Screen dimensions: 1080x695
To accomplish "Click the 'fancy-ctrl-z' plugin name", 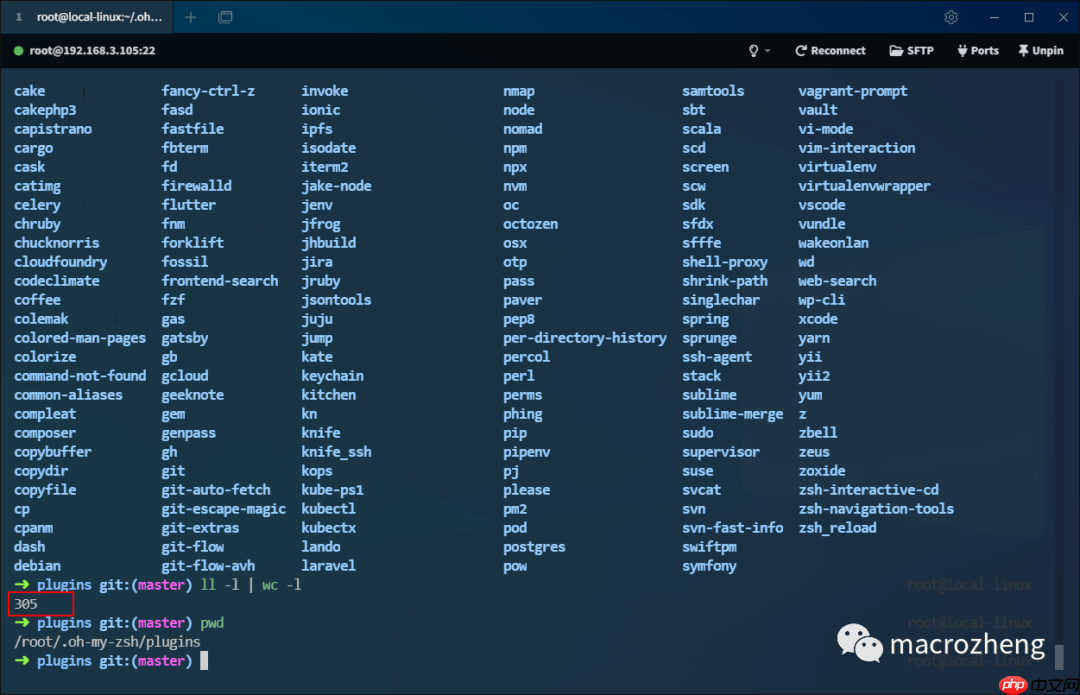I will click(x=208, y=91).
